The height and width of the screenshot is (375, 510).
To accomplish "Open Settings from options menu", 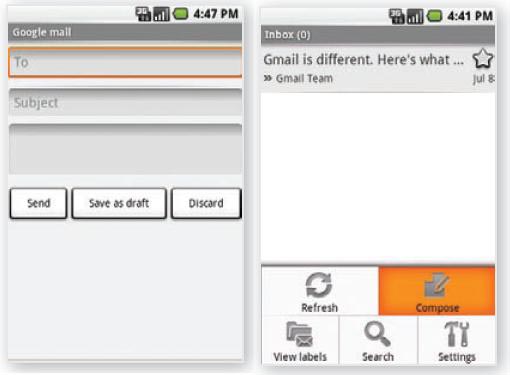I will 456,340.
